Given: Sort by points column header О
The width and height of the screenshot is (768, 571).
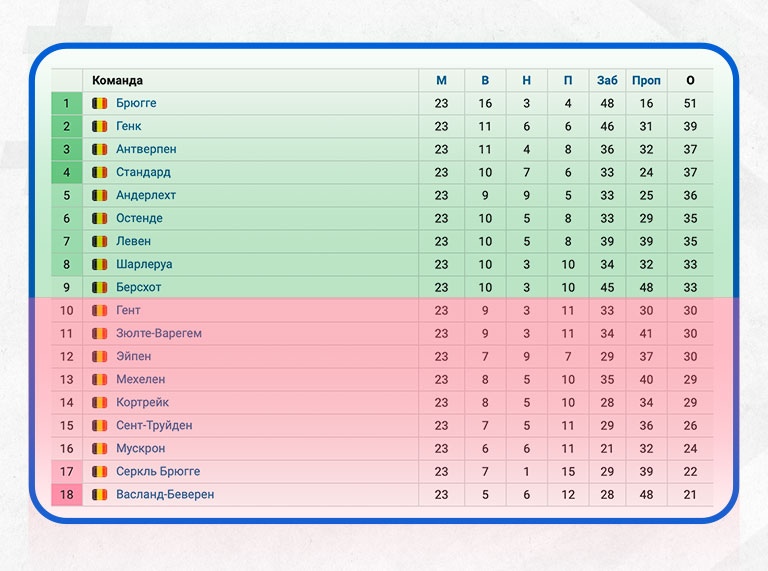Looking at the screenshot, I should 690,80.
